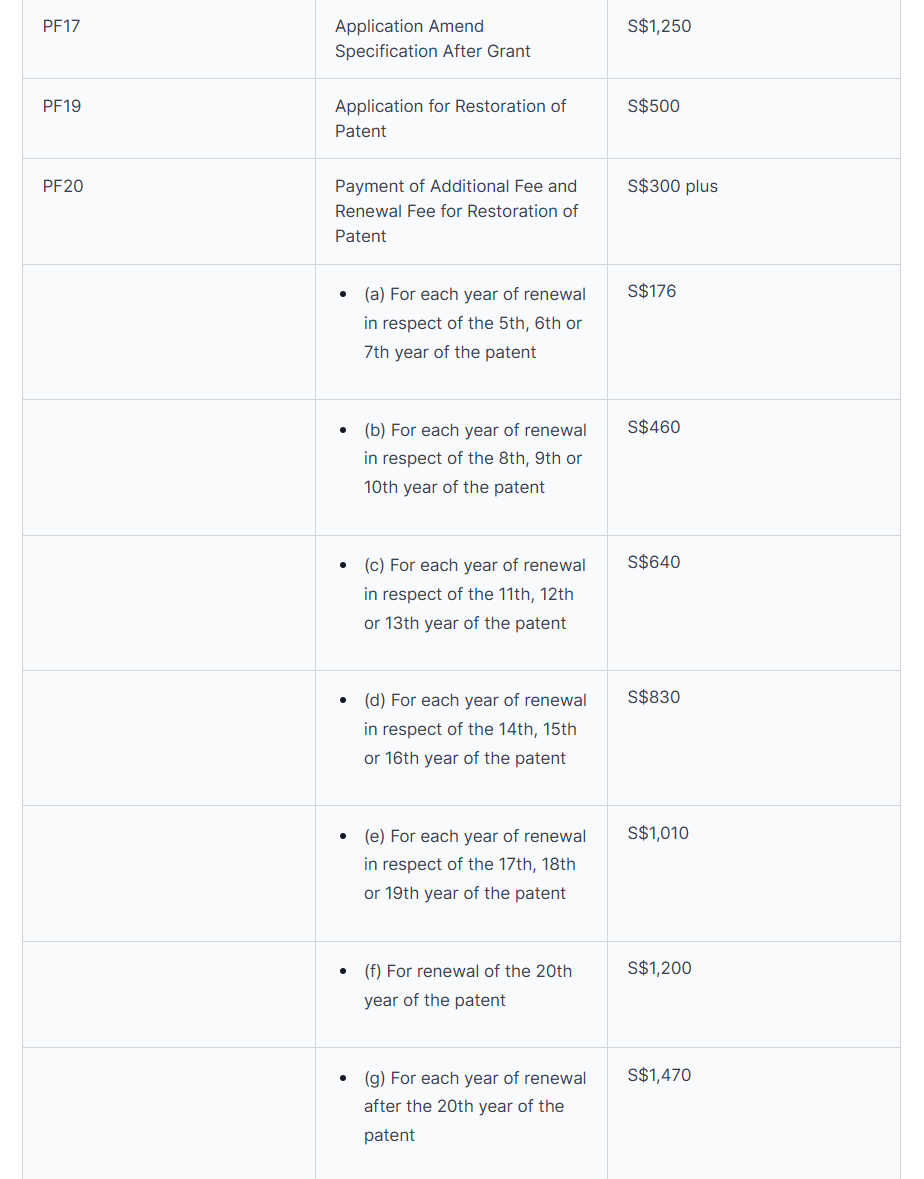924x1179 pixels.
Task: Click the S$830 fee amount
Action: coord(653,697)
